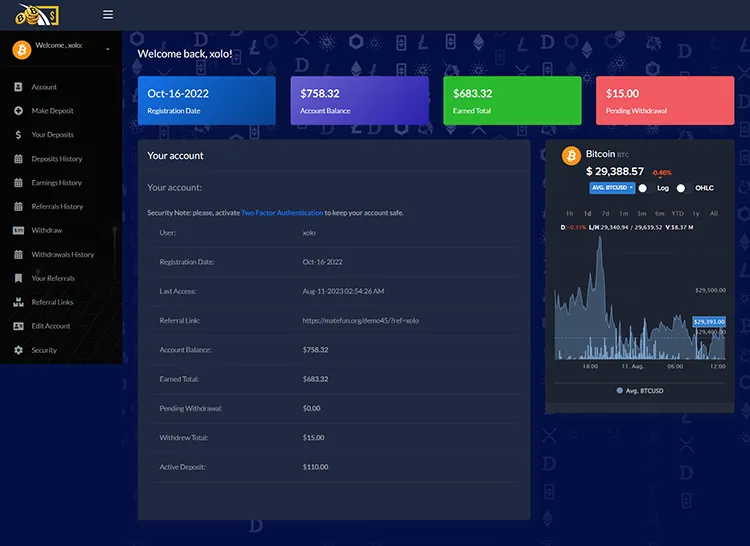Click the hamburger menu icon
The image size is (750, 546).
point(108,14)
